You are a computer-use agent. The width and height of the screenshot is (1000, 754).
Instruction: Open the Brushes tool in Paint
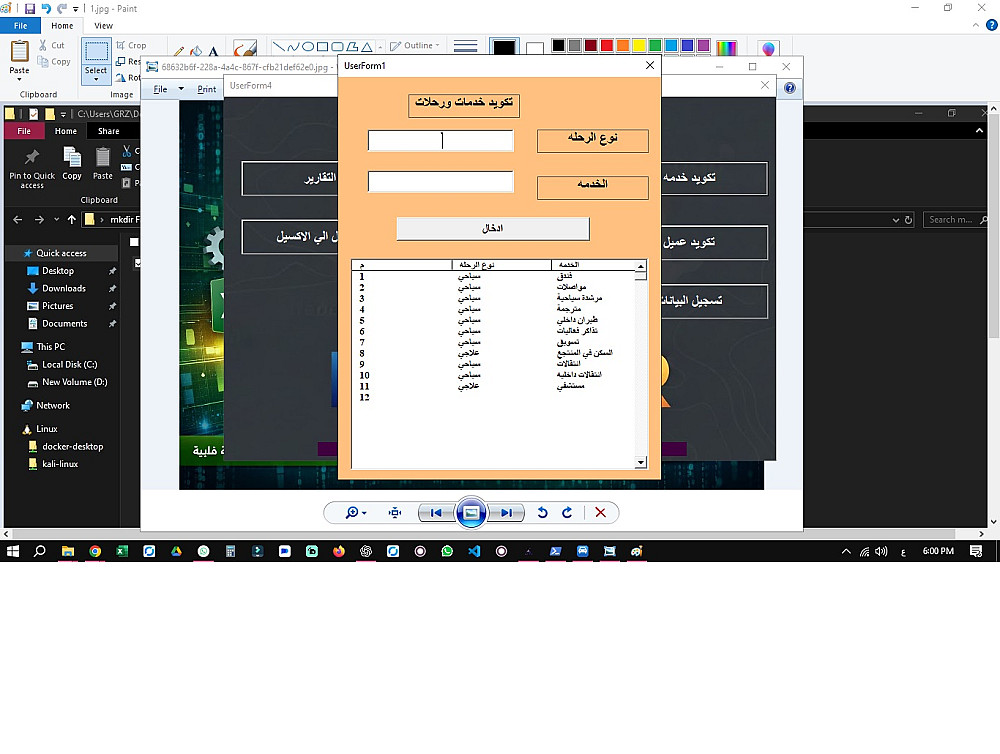click(244, 48)
